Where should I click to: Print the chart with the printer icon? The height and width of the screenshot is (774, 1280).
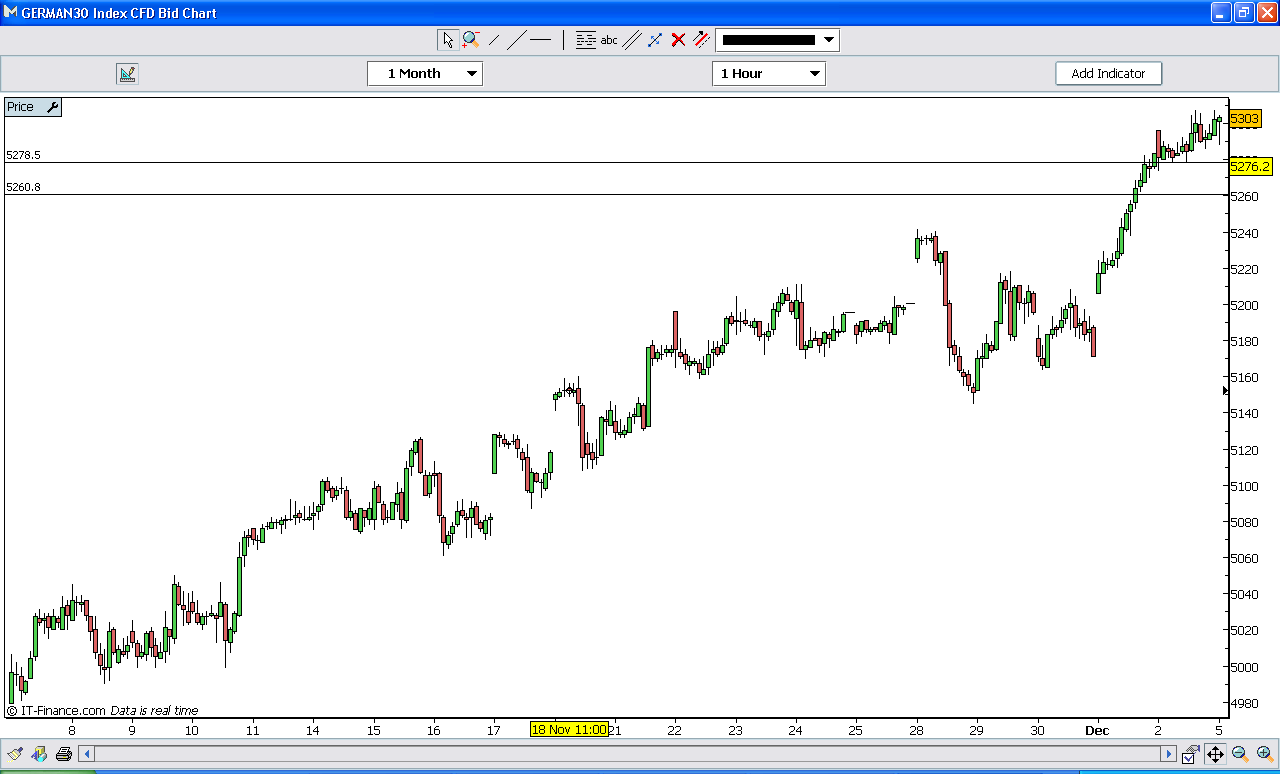tap(64, 754)
